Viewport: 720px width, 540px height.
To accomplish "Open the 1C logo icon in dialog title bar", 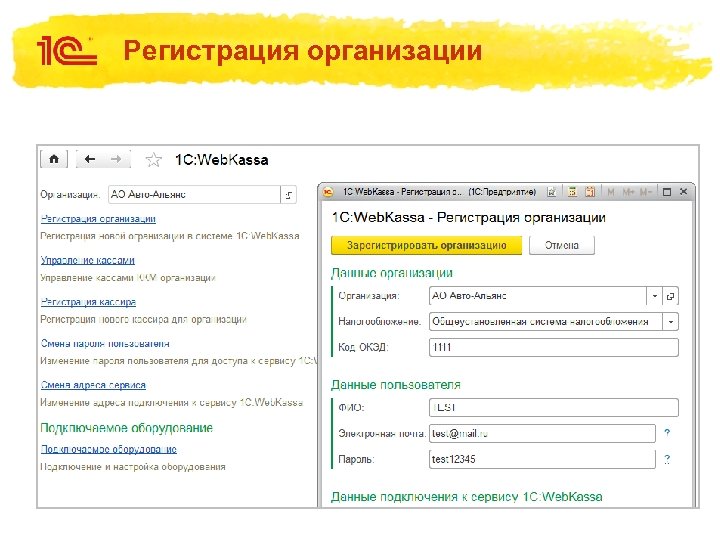I will point(328,192).
